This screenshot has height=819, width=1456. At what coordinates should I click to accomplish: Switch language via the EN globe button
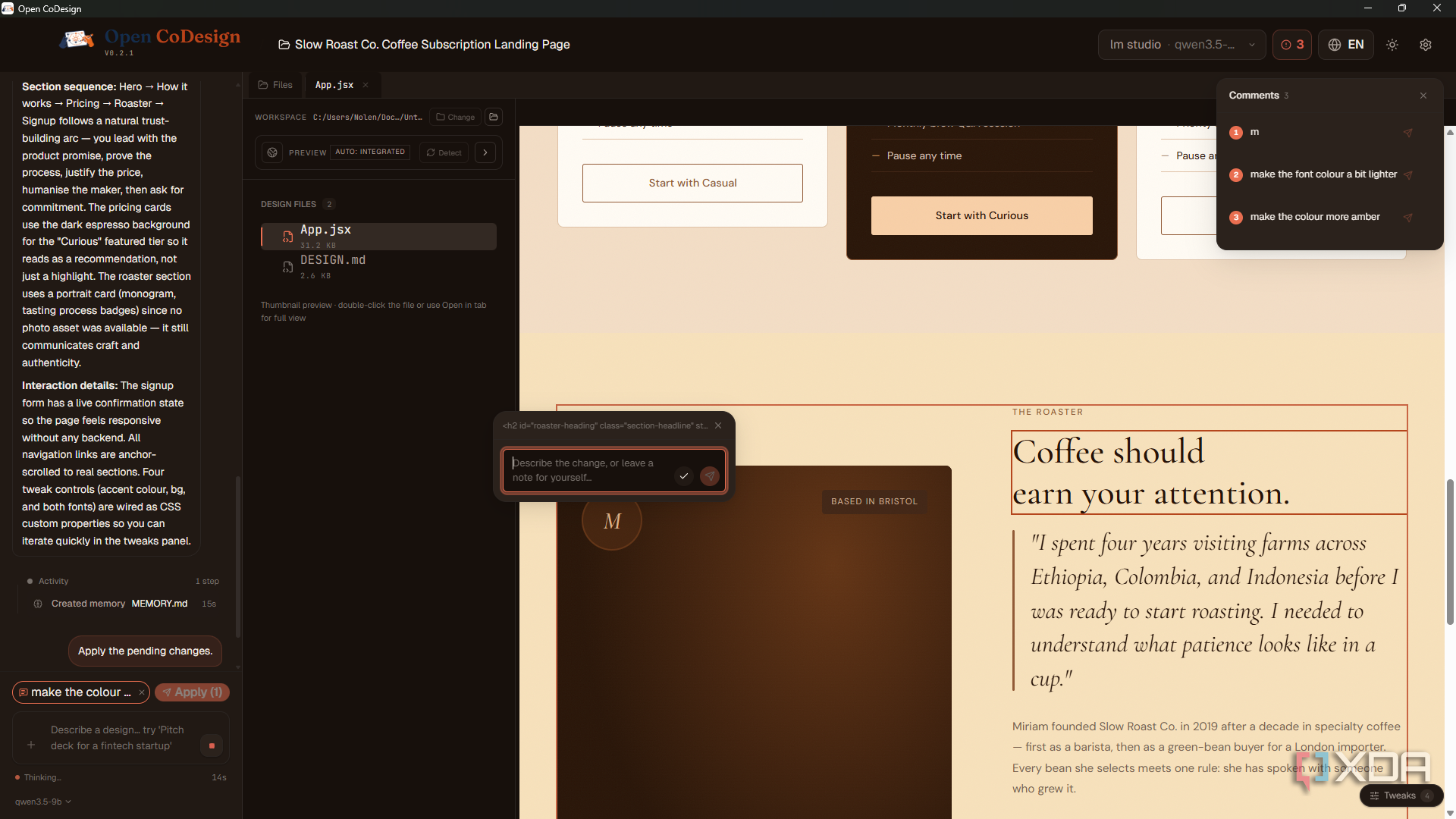(x=1346, y=45)
